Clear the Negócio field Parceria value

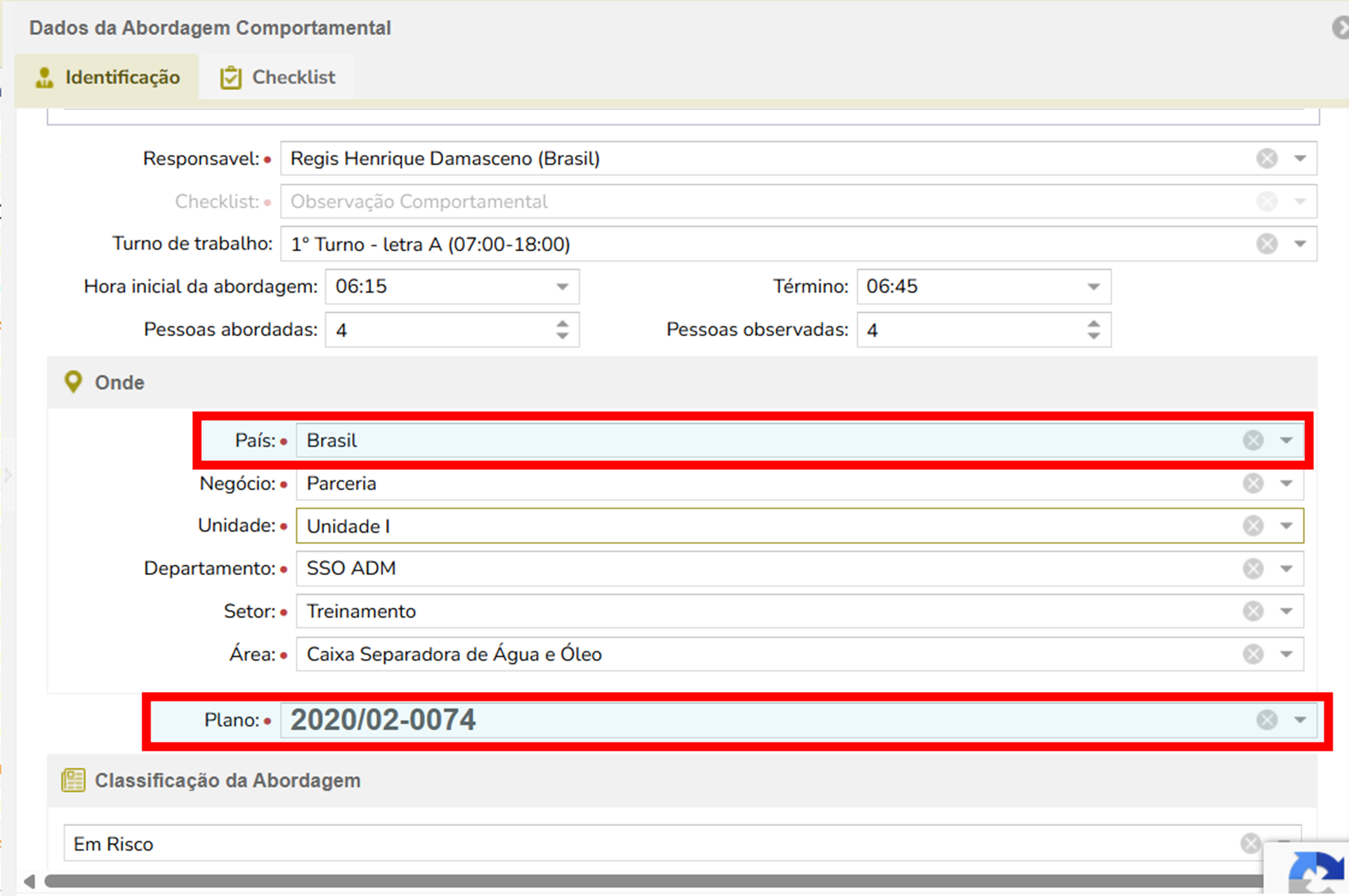pos(1253,483)
